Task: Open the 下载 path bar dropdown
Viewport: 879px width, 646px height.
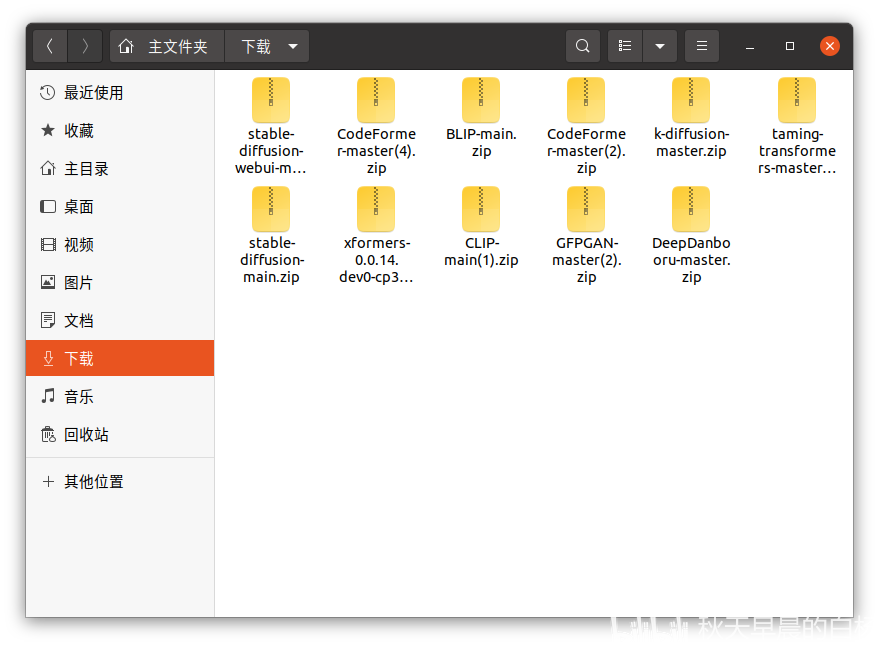Action: point(267,46)
